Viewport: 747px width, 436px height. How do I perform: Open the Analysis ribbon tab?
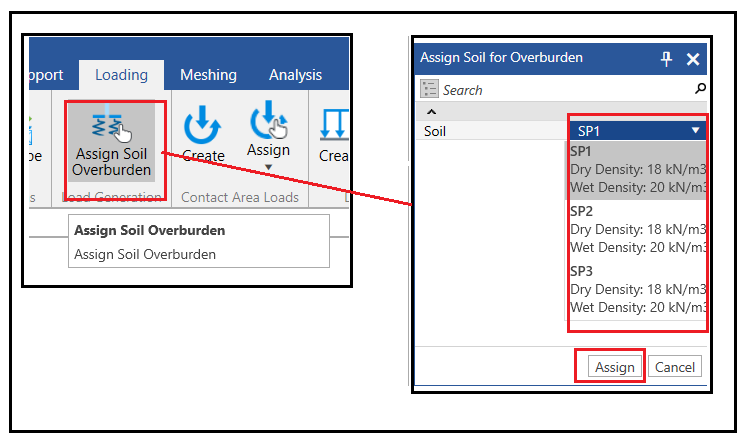295,75
